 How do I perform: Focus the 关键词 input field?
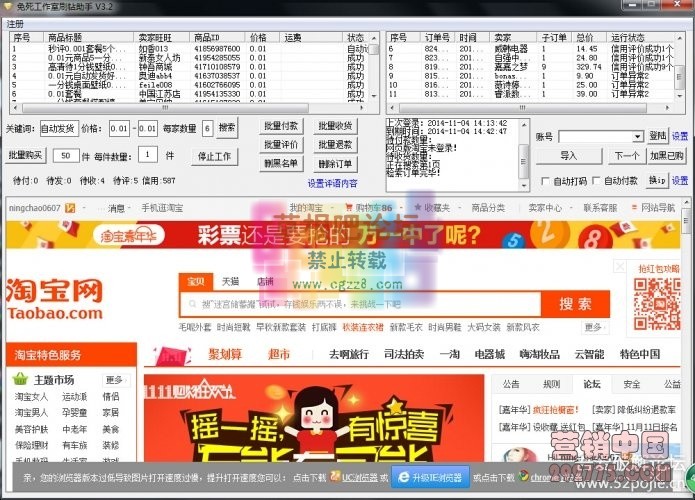(59, 129)
